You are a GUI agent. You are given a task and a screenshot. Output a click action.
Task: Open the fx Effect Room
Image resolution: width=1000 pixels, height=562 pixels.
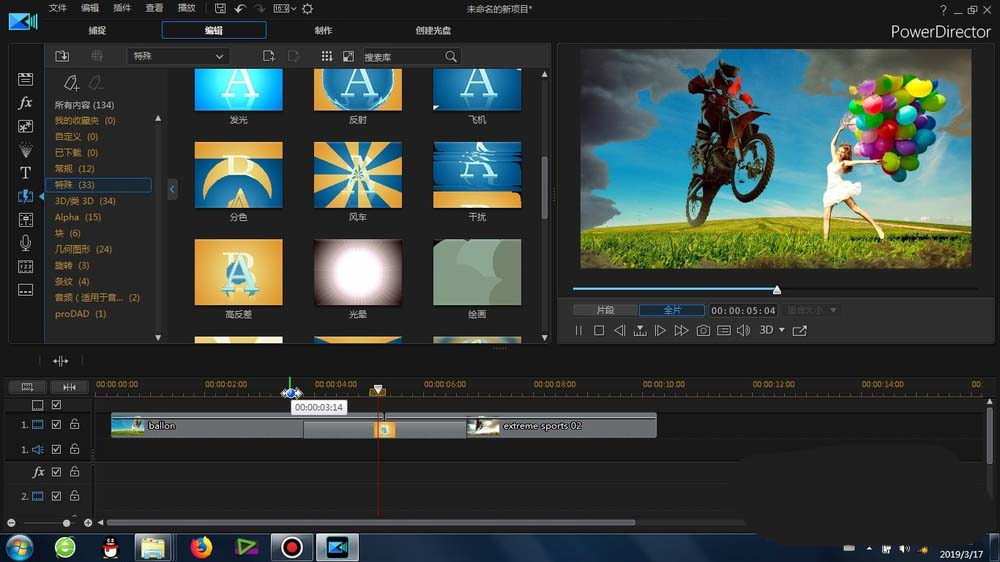click(x=26, y=103)
